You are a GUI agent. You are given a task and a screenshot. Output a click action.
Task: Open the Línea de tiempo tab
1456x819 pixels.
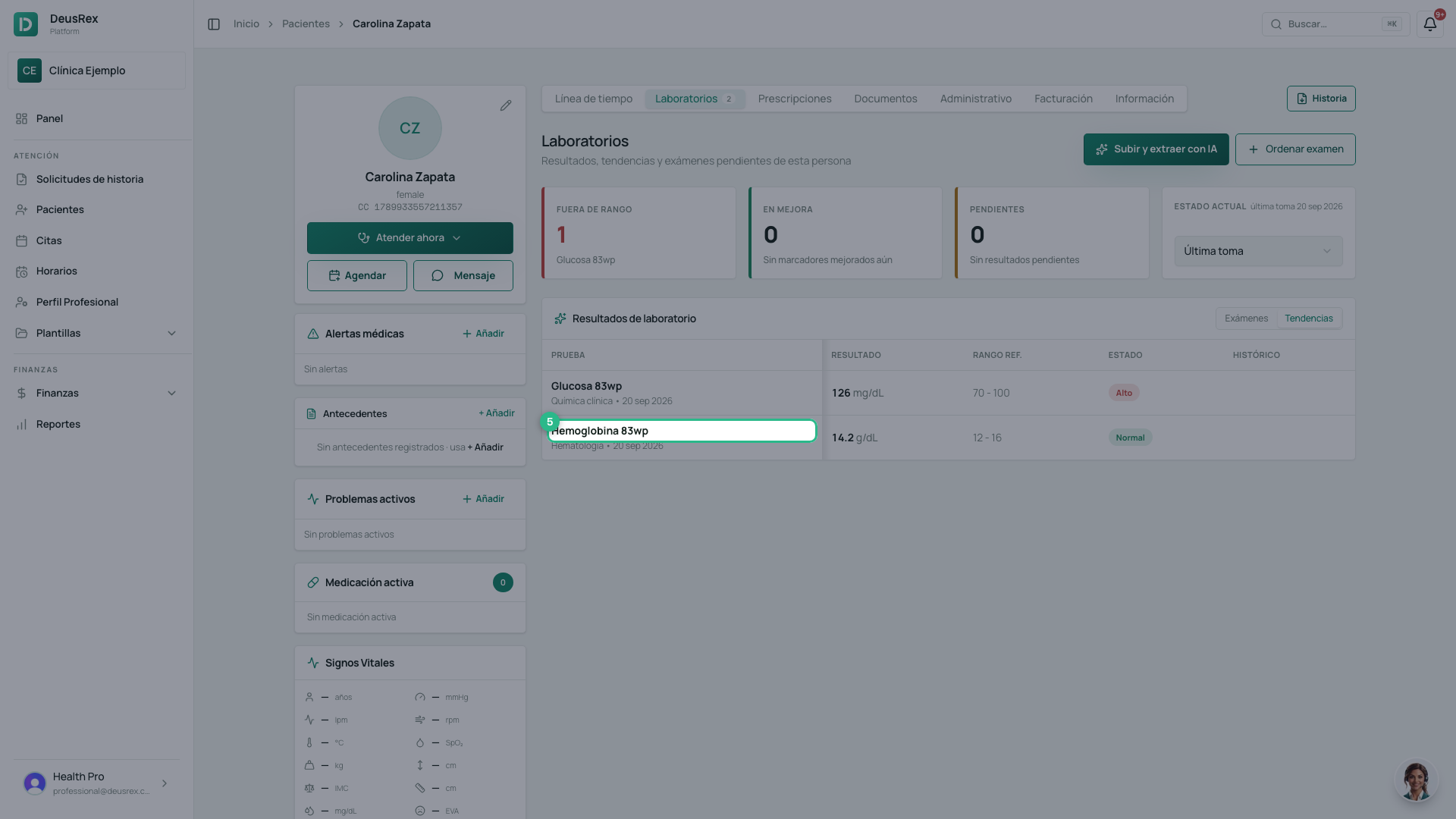[593, 99]
